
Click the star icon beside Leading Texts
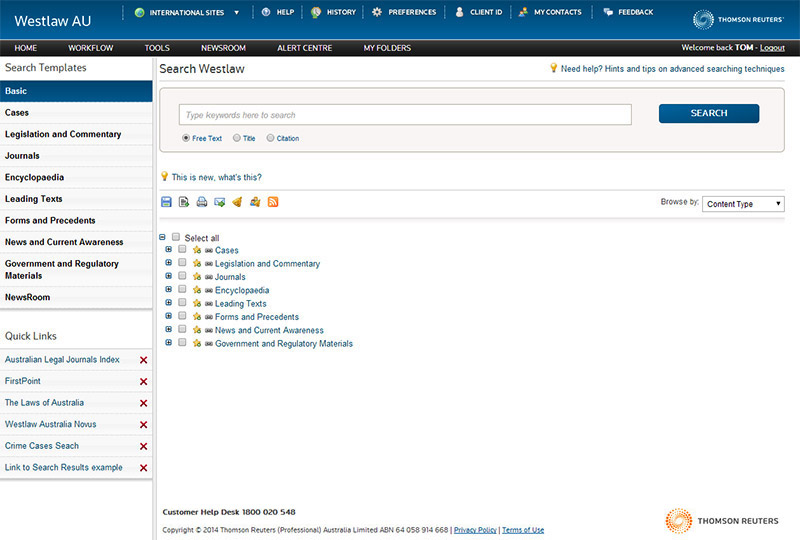point(197,303)
